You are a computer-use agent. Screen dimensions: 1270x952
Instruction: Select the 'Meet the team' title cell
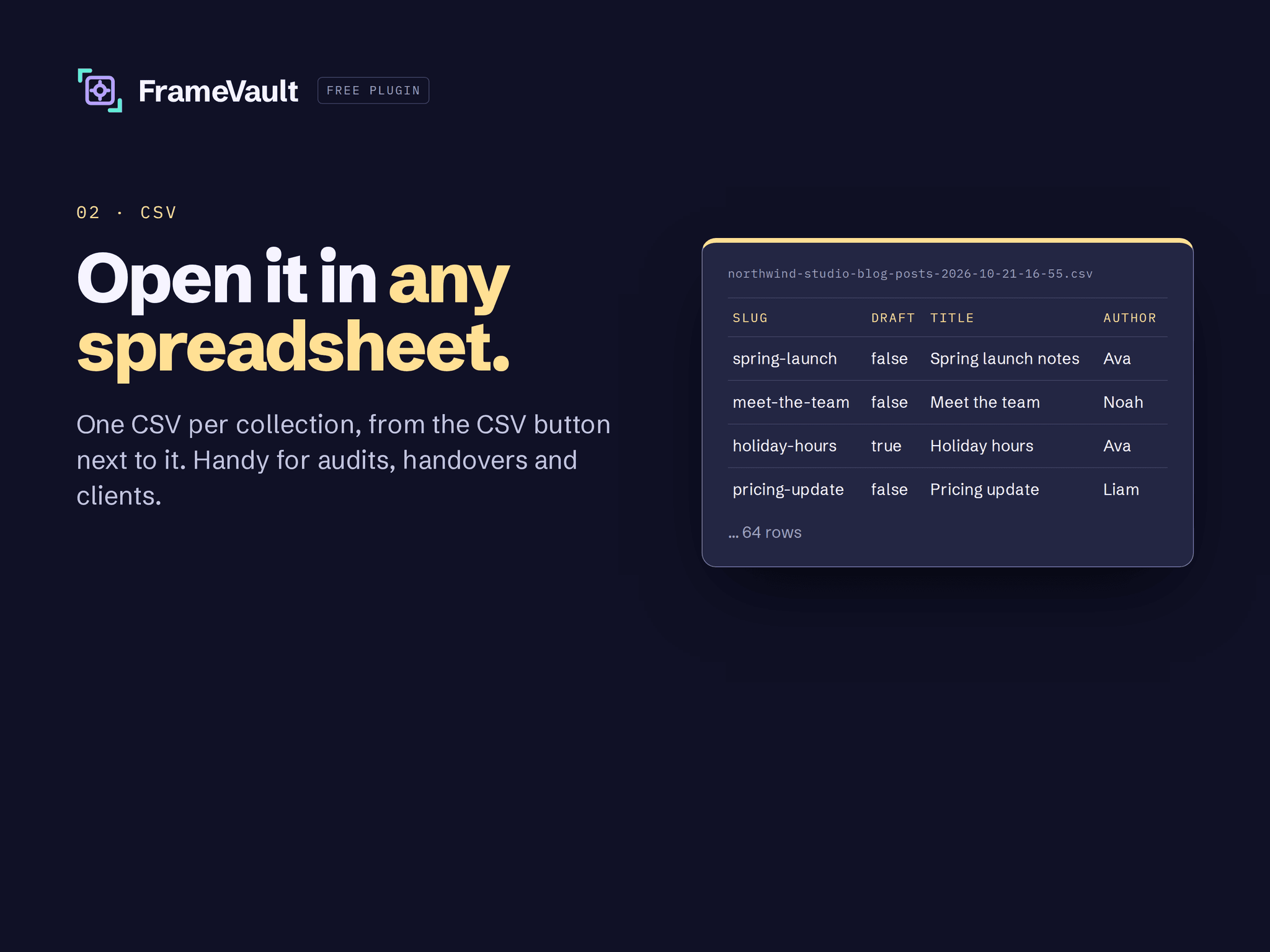(985, 402)
